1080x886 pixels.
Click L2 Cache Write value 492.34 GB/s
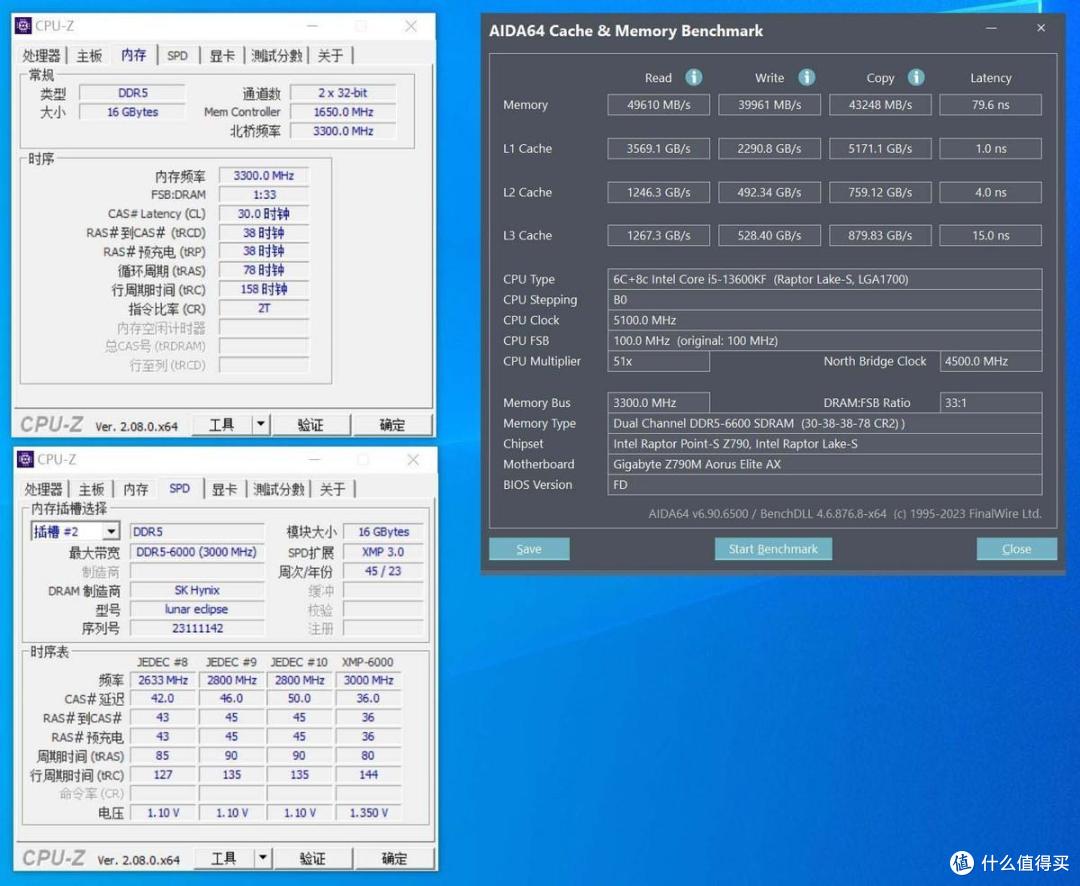pyautogui.click(x=769, y=192)
